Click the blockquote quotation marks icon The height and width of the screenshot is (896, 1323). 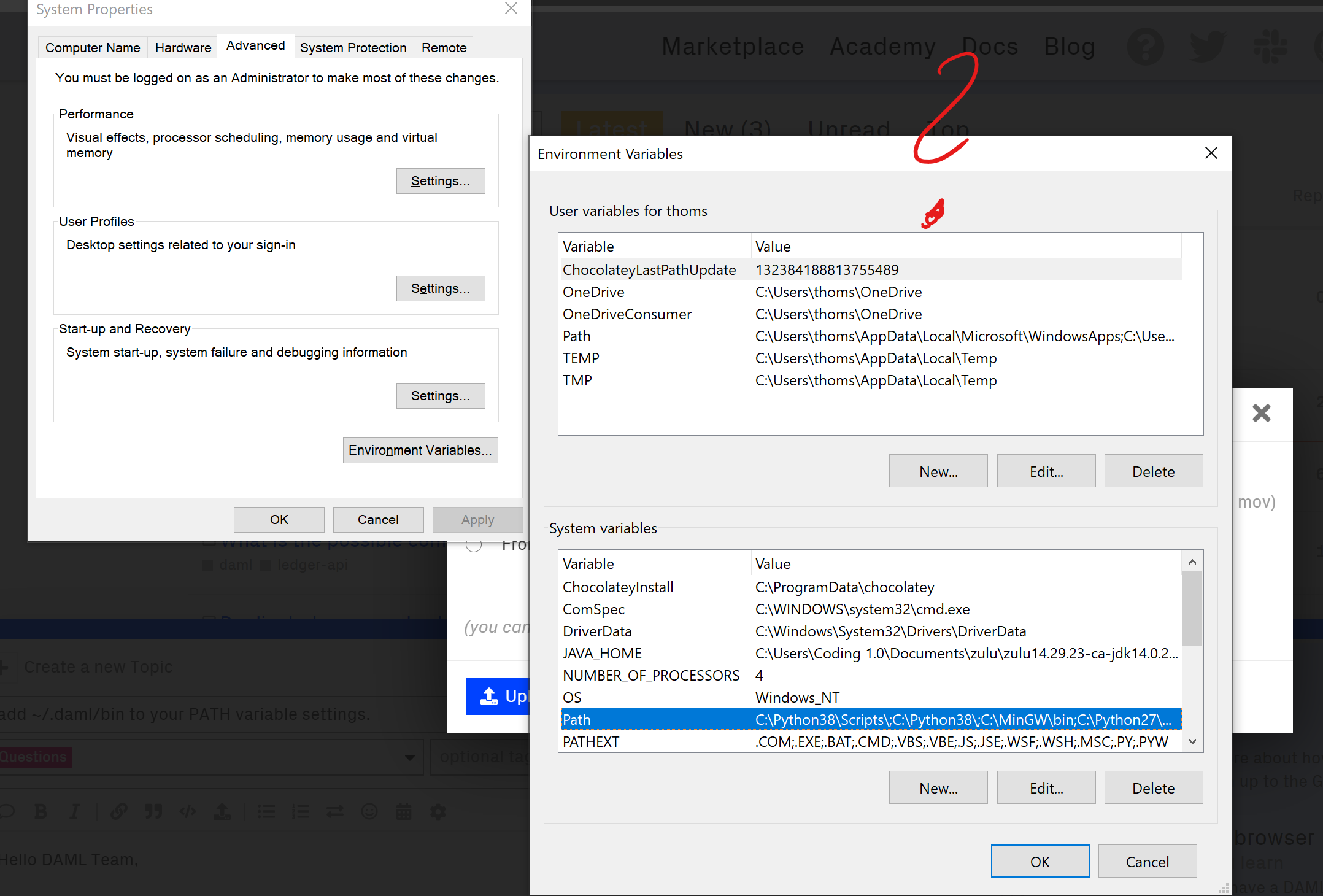pos(153,812)
